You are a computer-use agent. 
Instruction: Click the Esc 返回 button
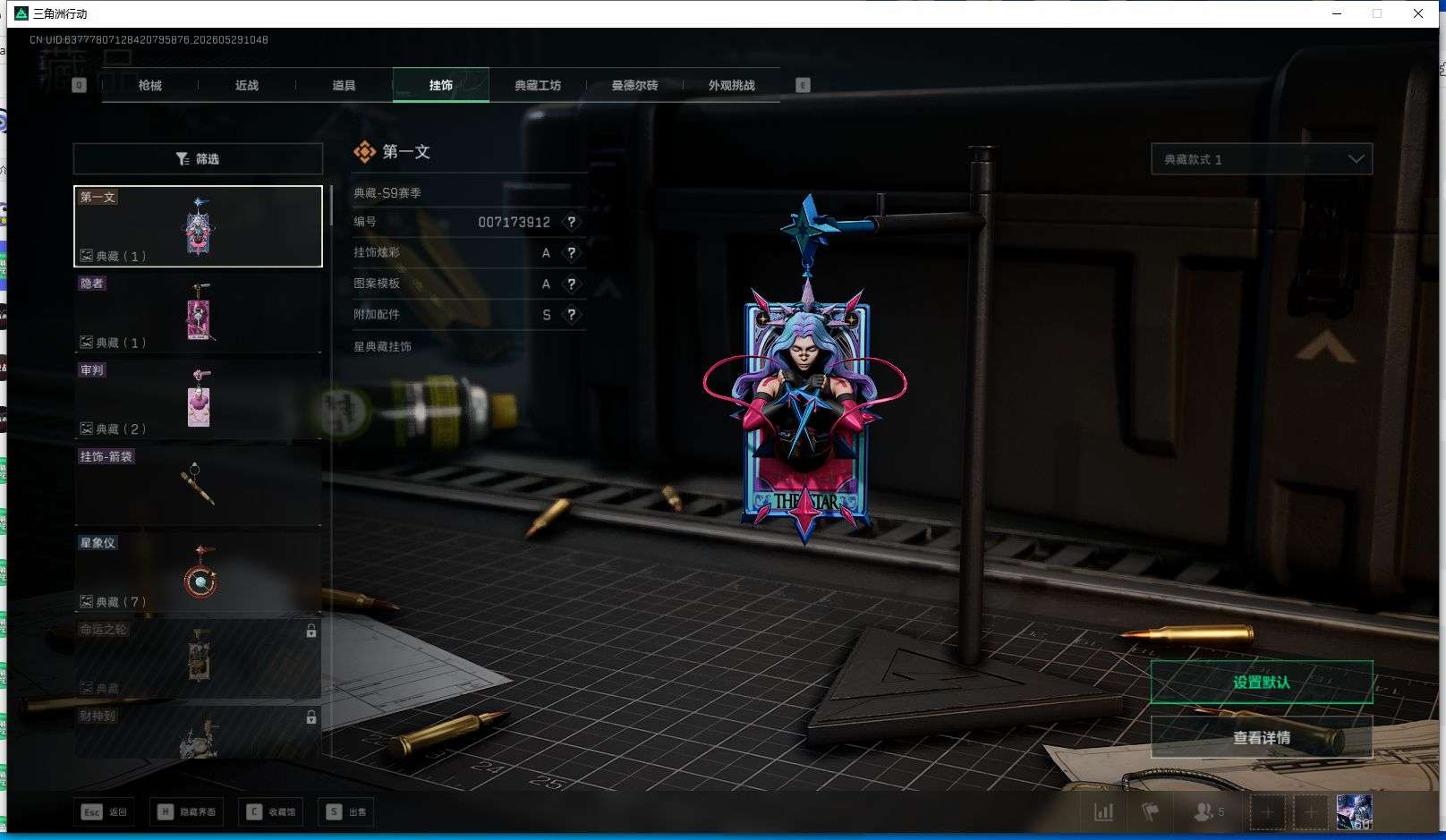click(x=105, y=812)
